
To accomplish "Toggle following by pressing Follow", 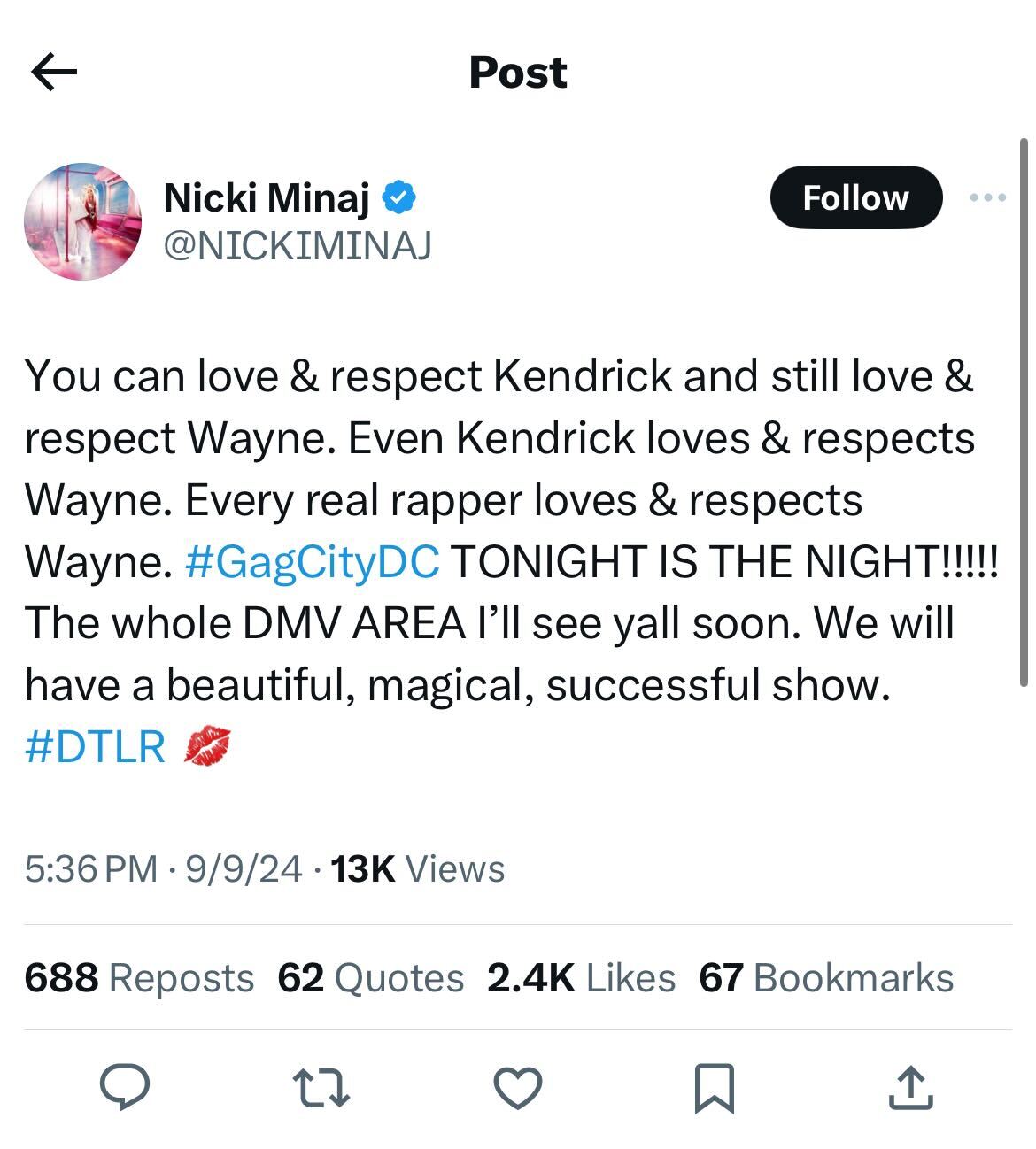I will (x=855, y=197).
